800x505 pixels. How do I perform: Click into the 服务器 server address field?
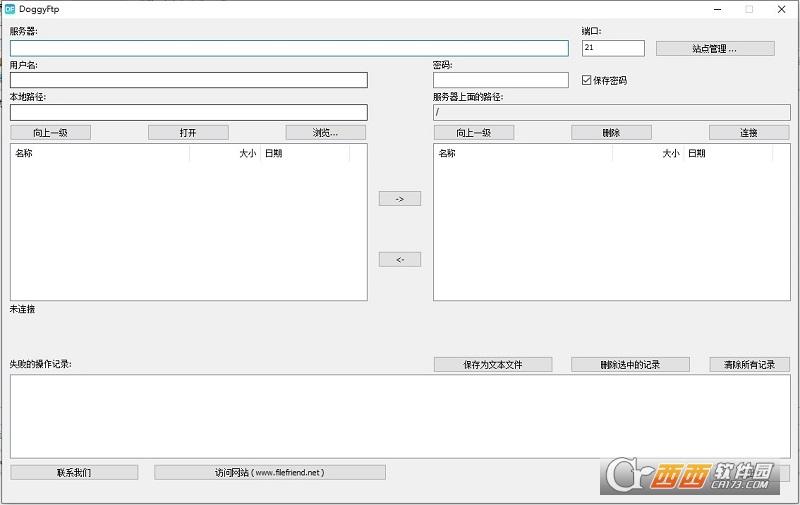click(289, 48)
